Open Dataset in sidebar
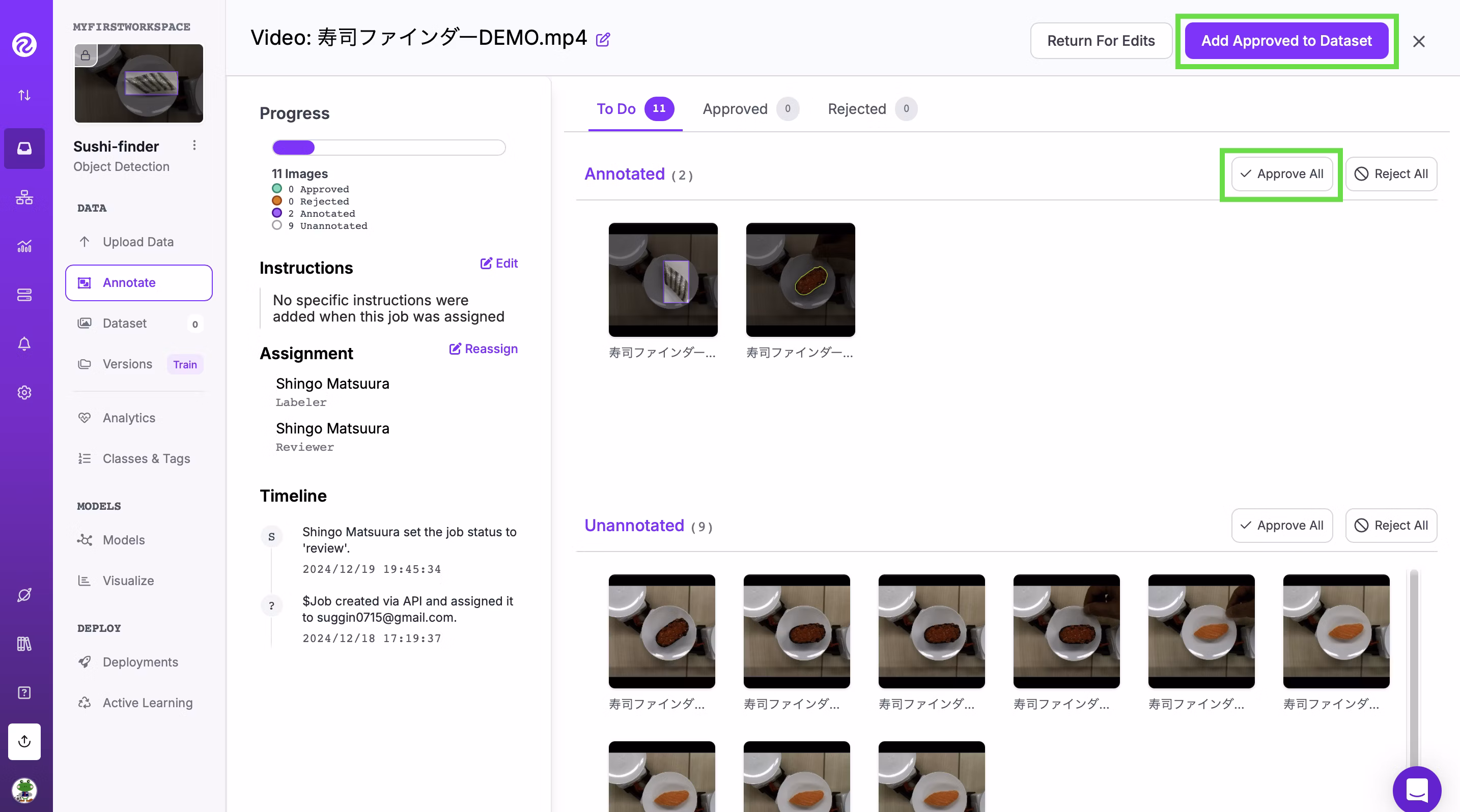Image resolution: width=1460 pixels, height=812 pixels. pos(138,324)
